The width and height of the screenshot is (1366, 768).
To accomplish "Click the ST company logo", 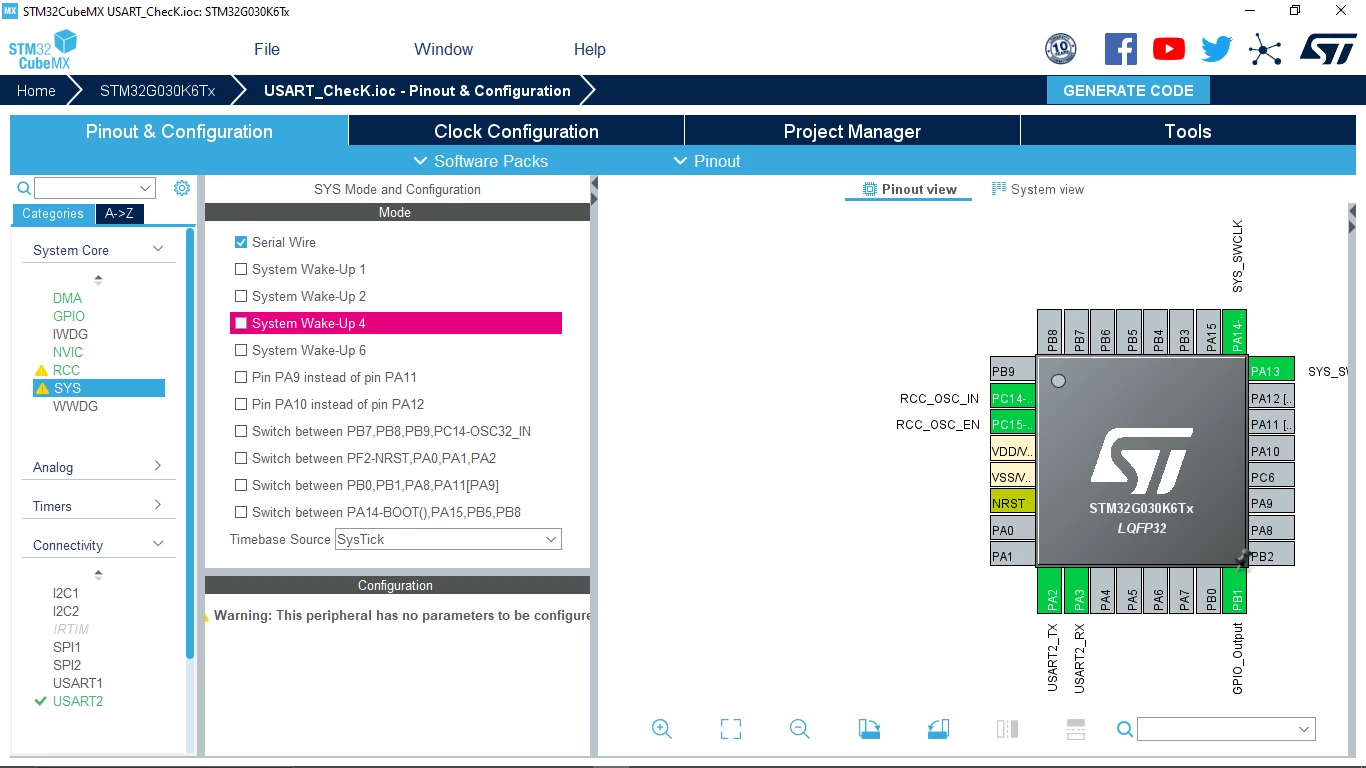I will (x=1328, y=49).
